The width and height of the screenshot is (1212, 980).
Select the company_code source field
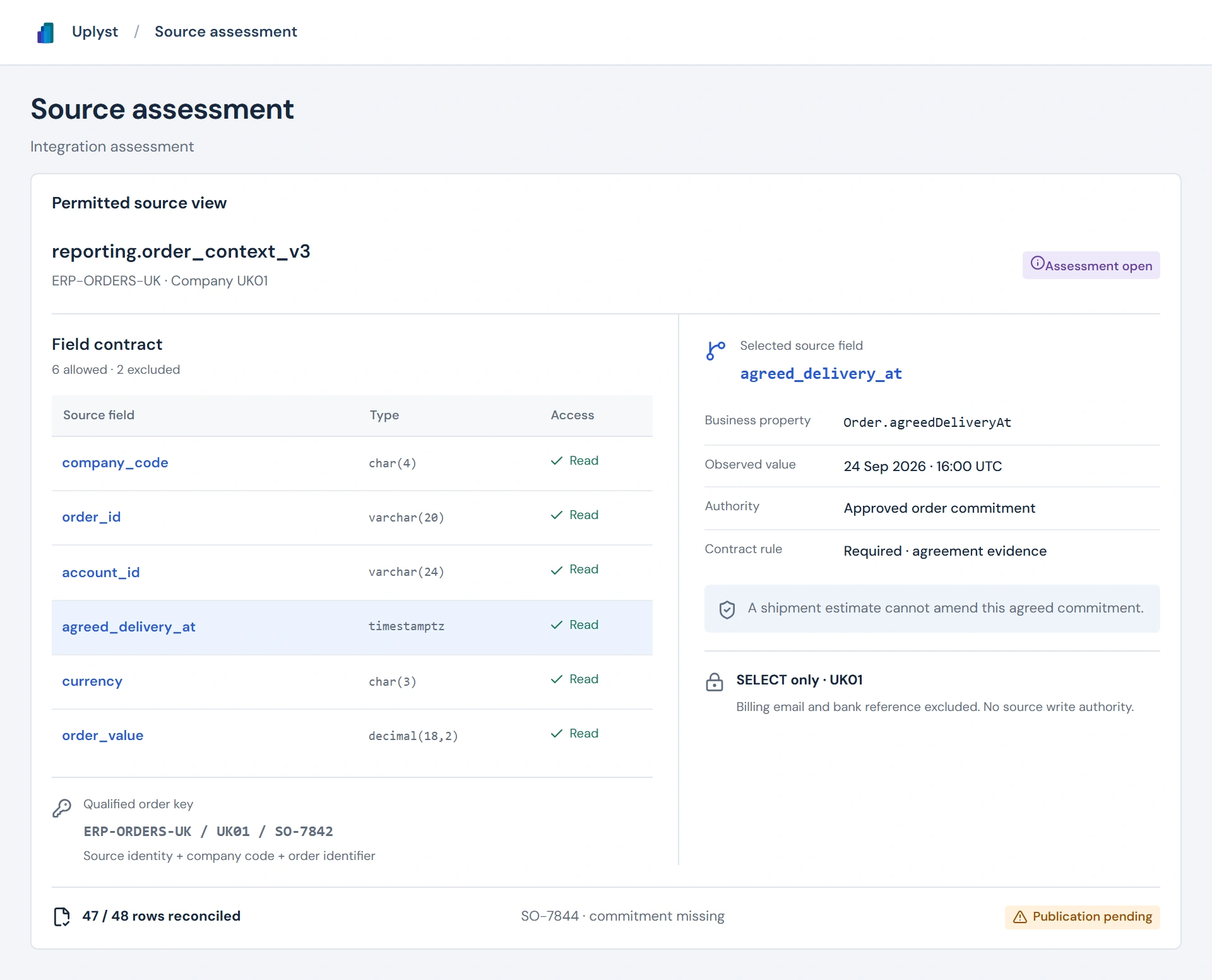[x=115, y=463]
